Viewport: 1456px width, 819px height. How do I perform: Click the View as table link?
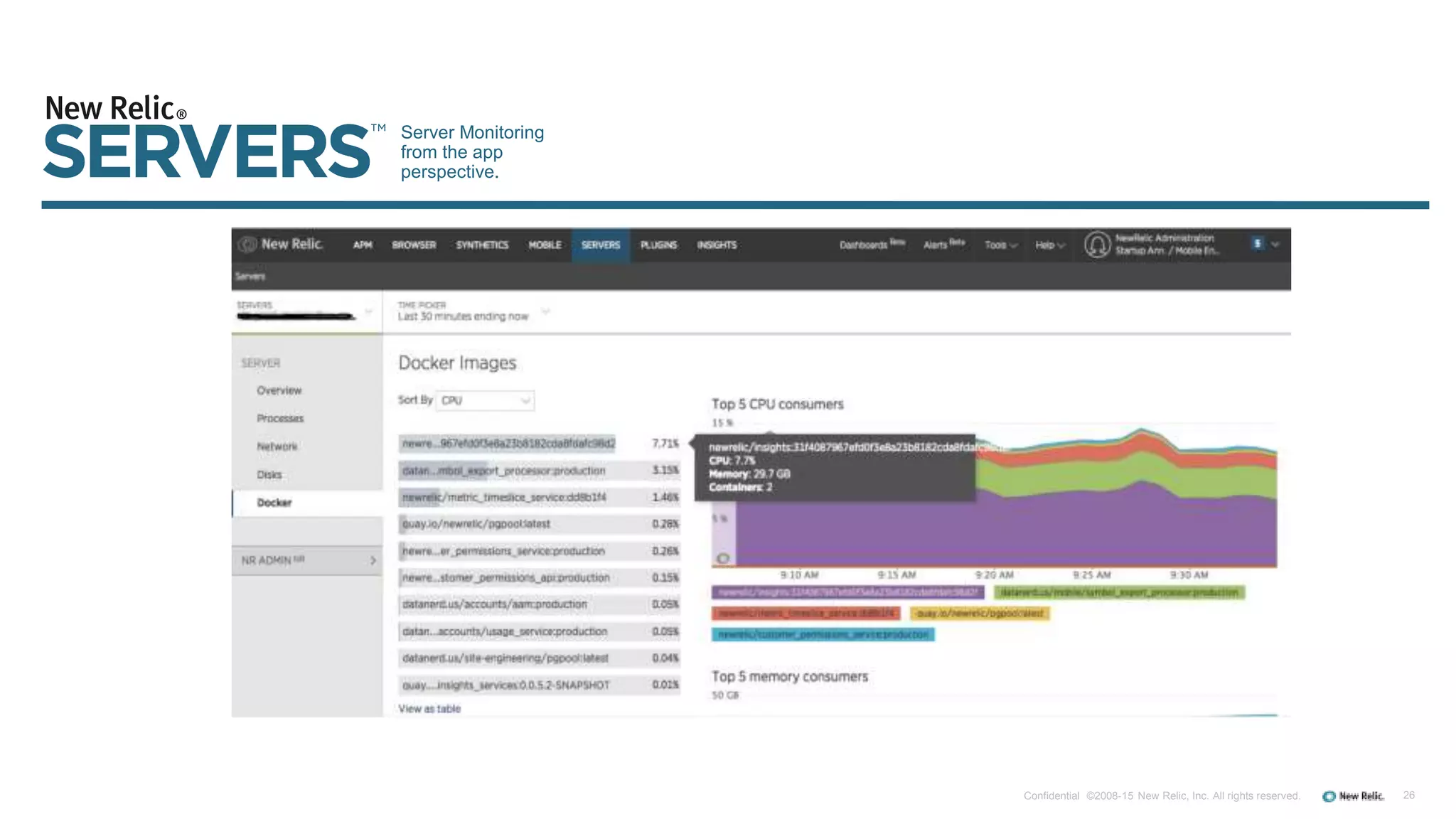429,709
